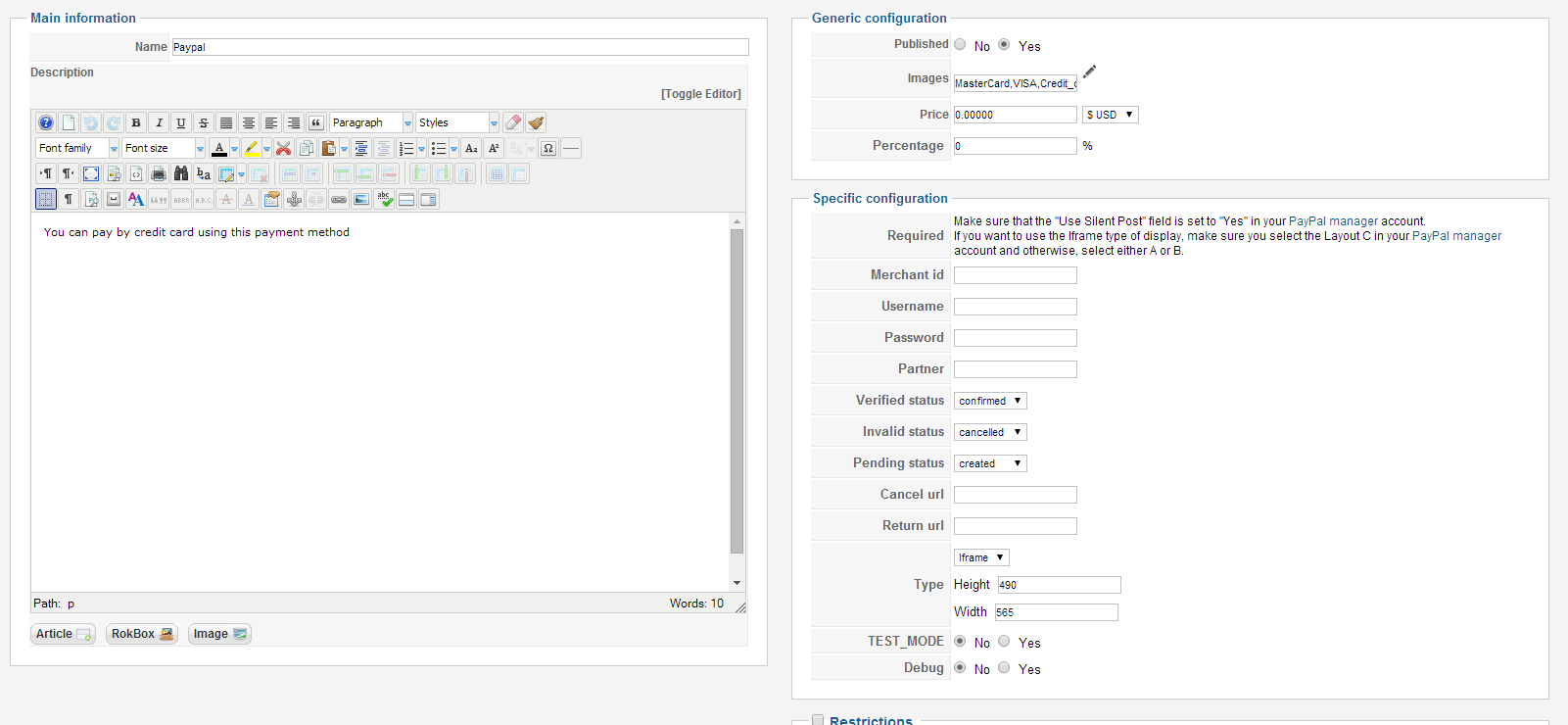The height and width of the screenshot is (725, 1568).
Task: Open the editor Help icon
Action: (x=46, y=122)
